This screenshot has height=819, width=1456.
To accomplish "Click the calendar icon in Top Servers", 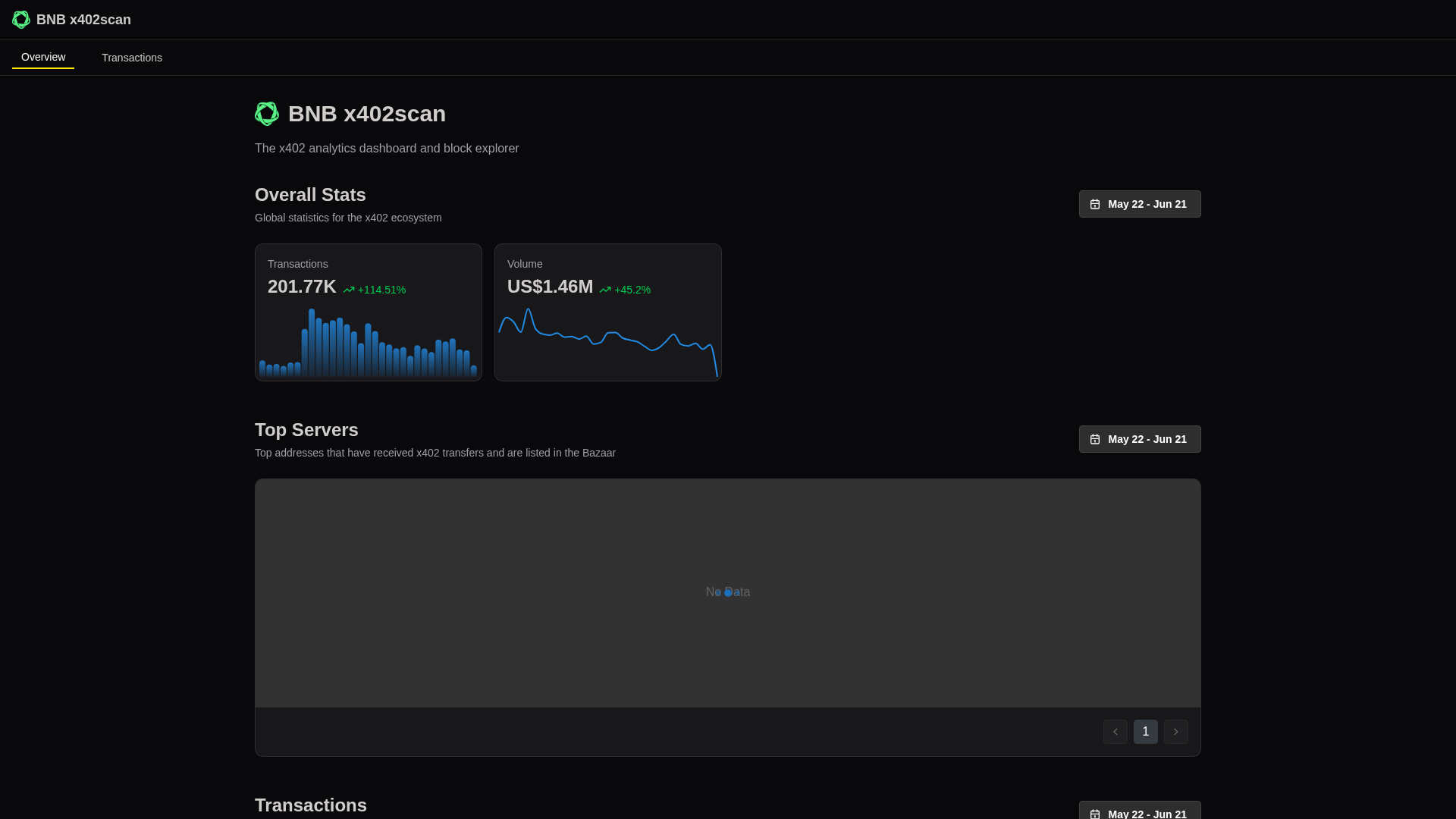I will point(1095,439).
